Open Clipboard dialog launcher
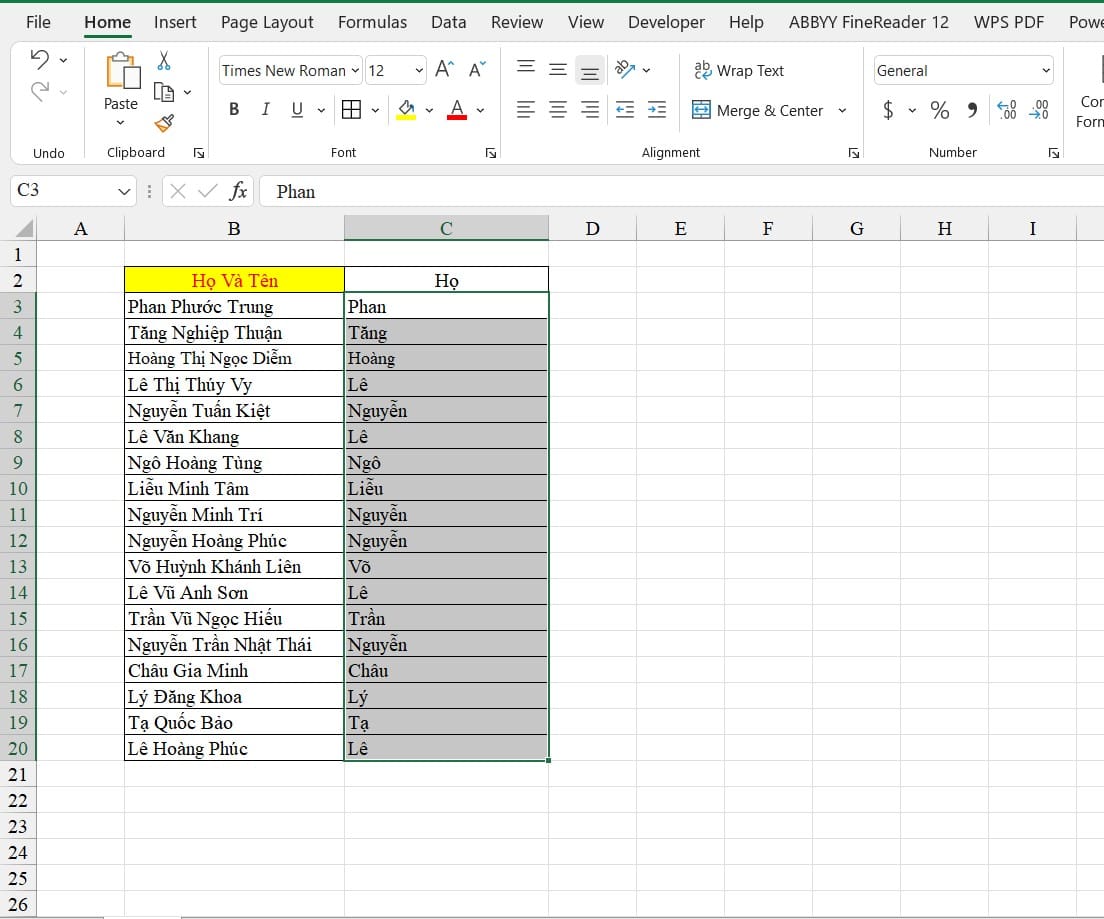Screen dimensions: 1104x919 199,153
